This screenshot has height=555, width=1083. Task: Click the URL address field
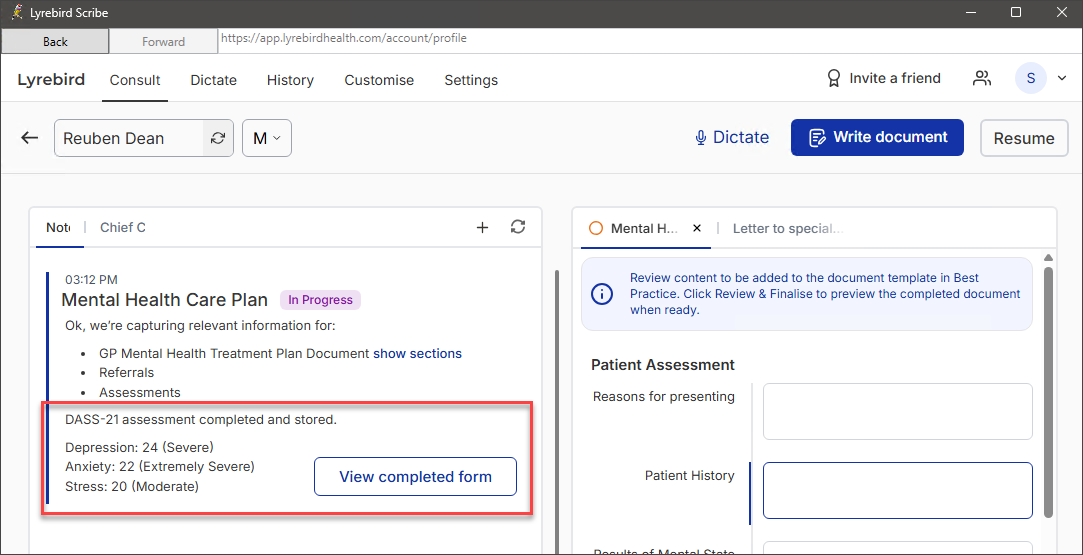point(649,39)
